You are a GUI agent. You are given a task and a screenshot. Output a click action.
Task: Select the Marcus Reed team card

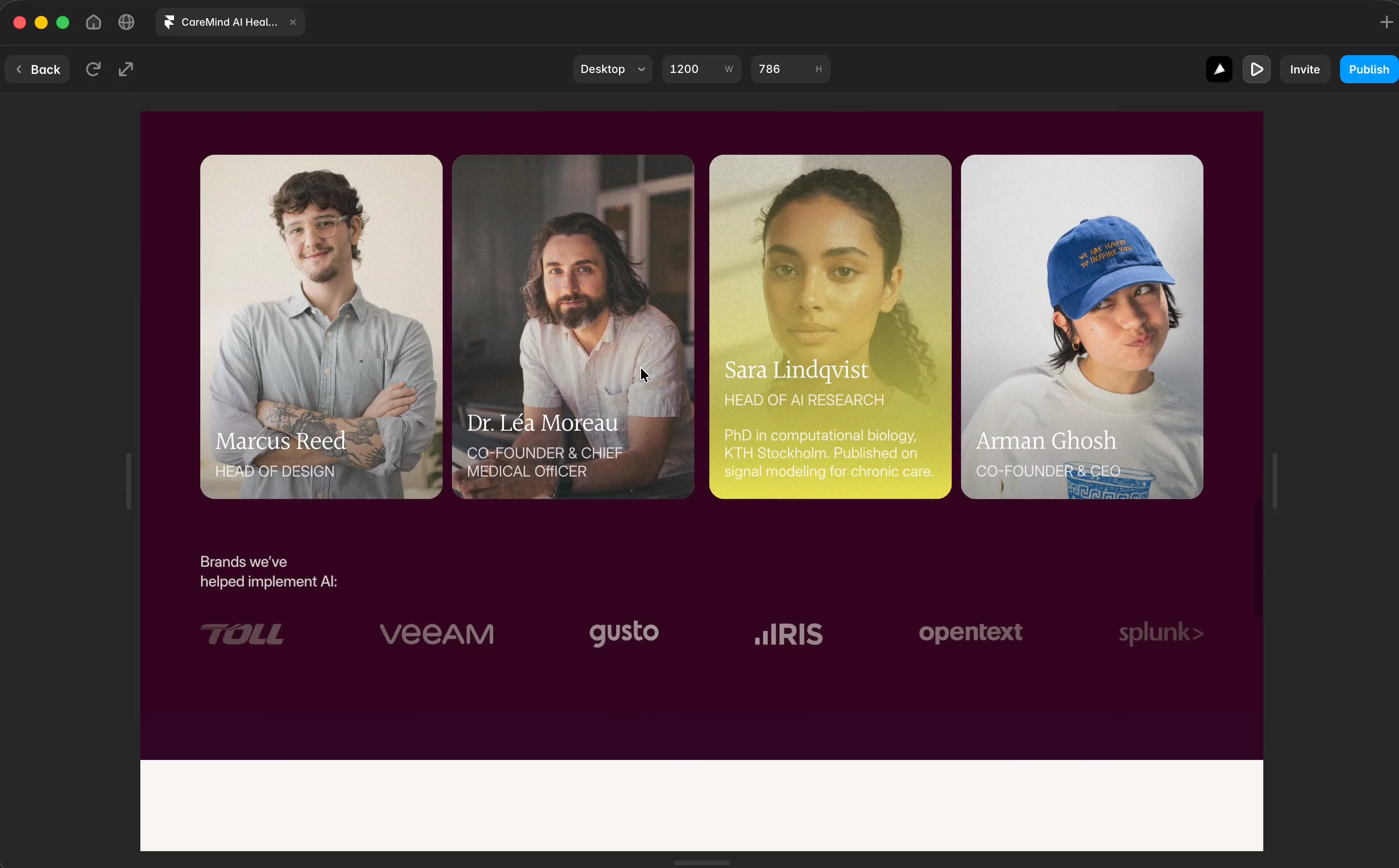tap(321, 326)
